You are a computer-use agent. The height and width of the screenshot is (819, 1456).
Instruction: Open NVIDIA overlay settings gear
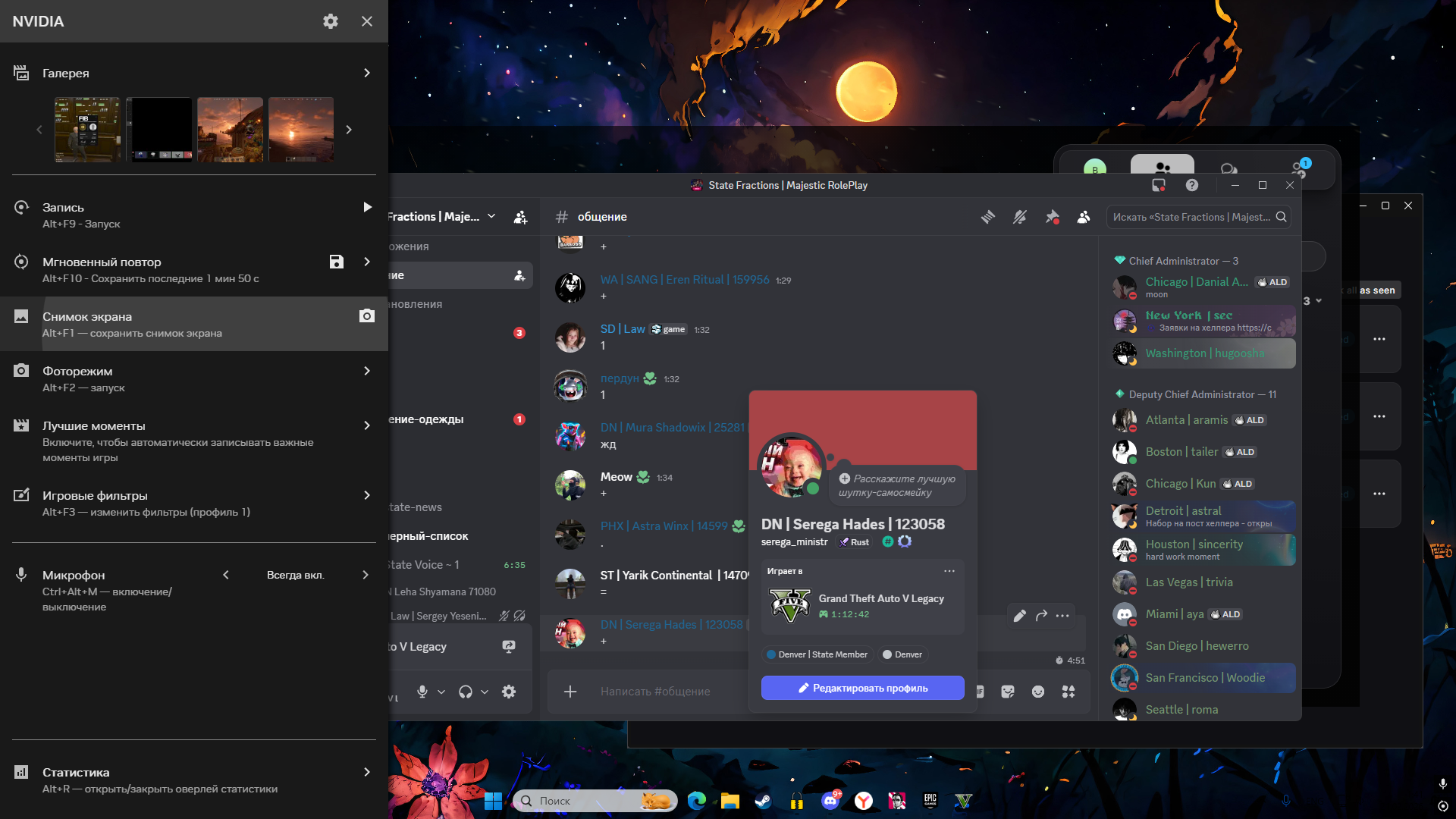[x=331, y=21]
